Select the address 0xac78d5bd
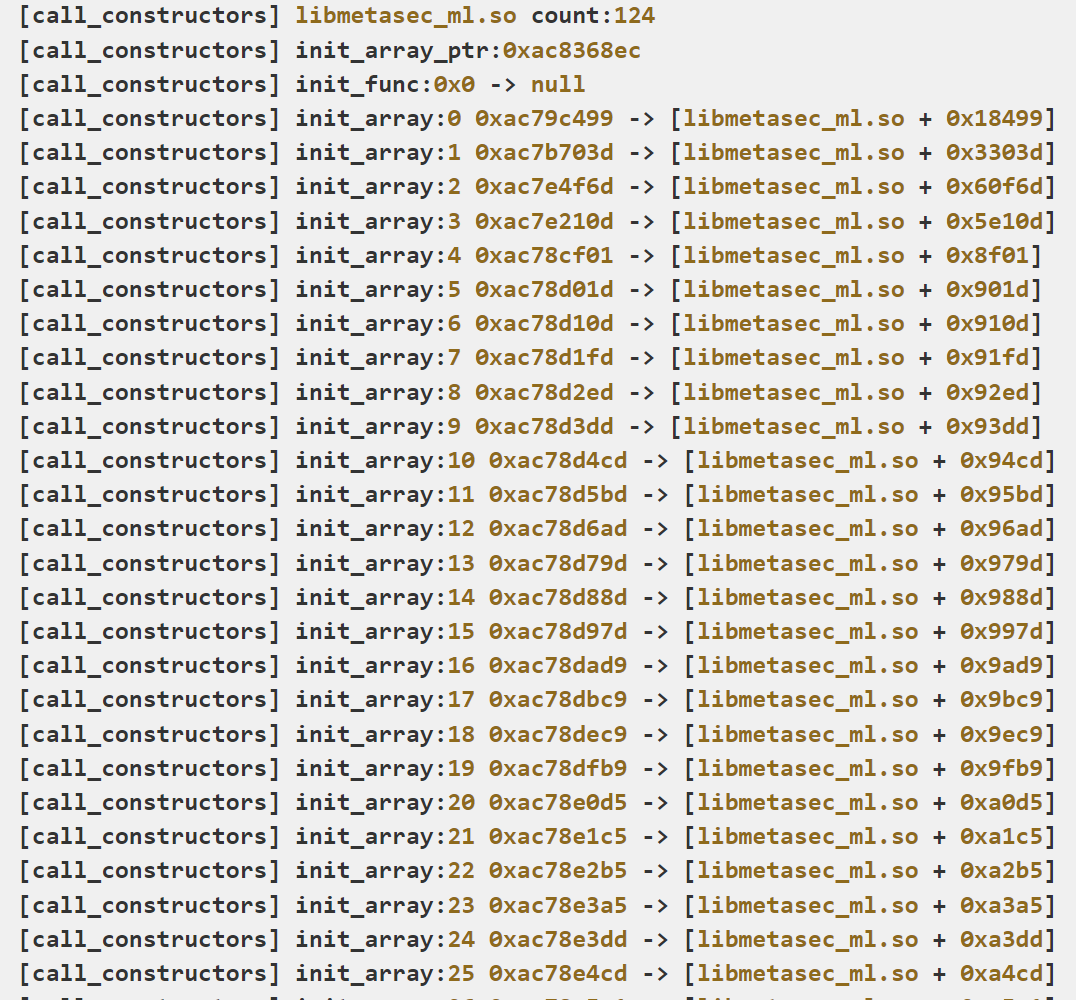 point(558,495)
